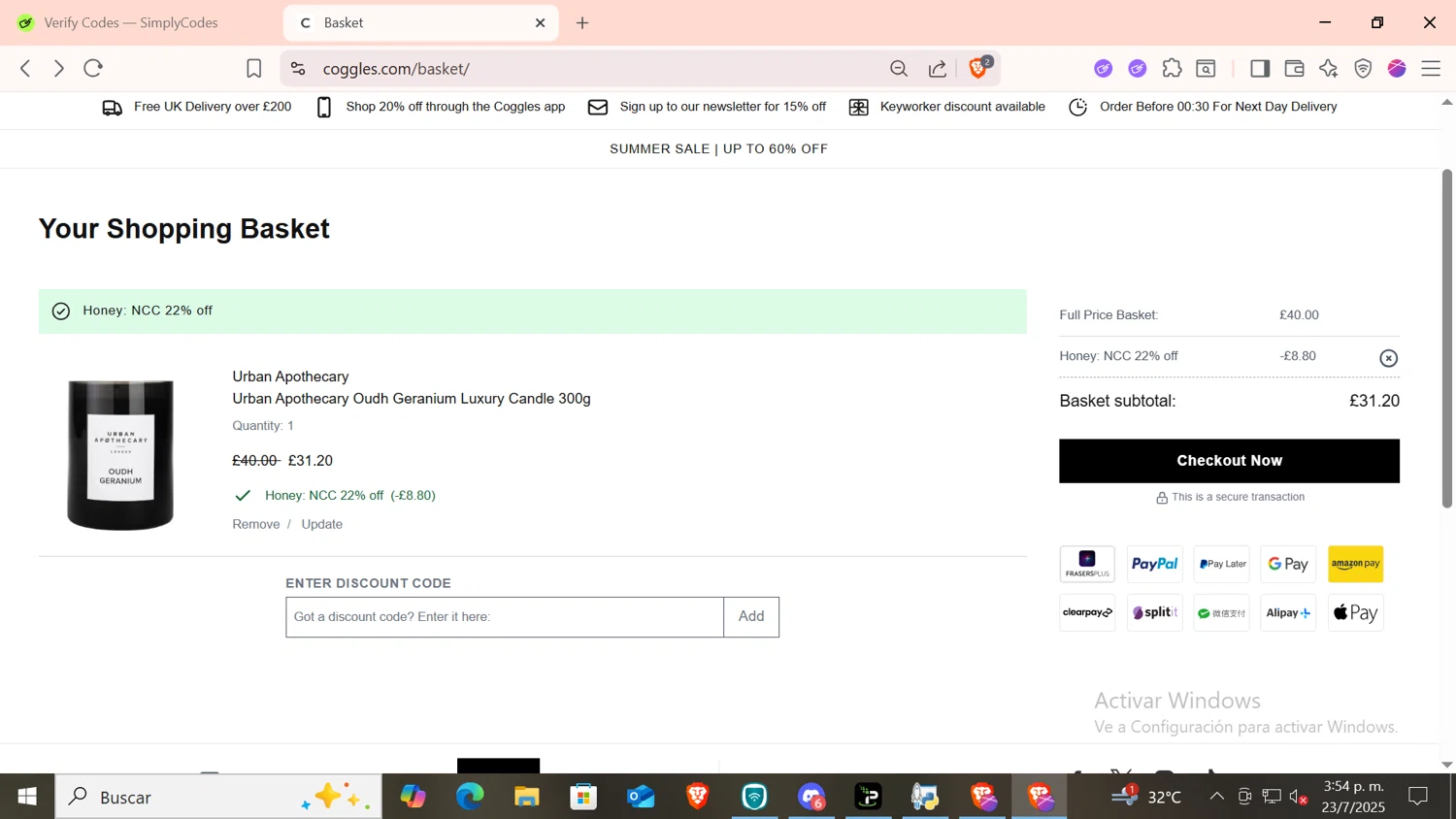Click the Buscar taskbar search box
1456x819 pixels.
click(218, 797)
